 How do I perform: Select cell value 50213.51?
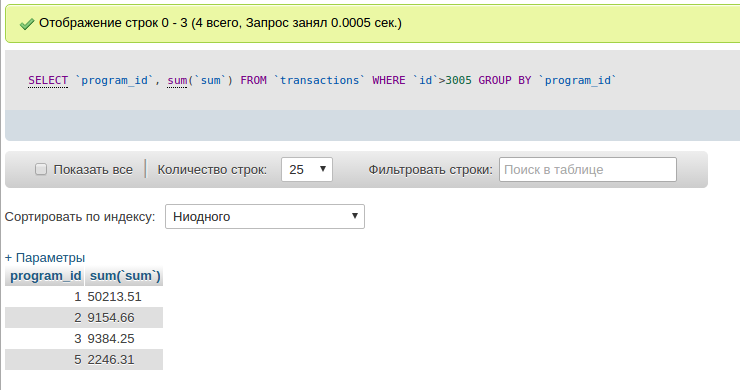click(x=114, y=297)
